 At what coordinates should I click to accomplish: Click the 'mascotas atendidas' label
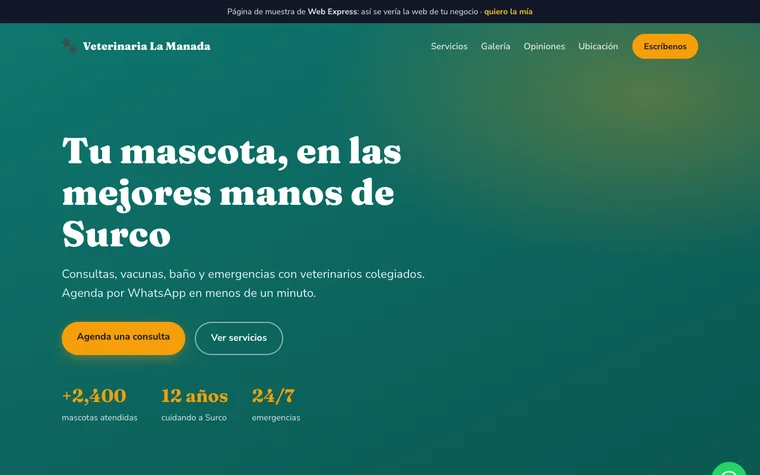[99, 417]
